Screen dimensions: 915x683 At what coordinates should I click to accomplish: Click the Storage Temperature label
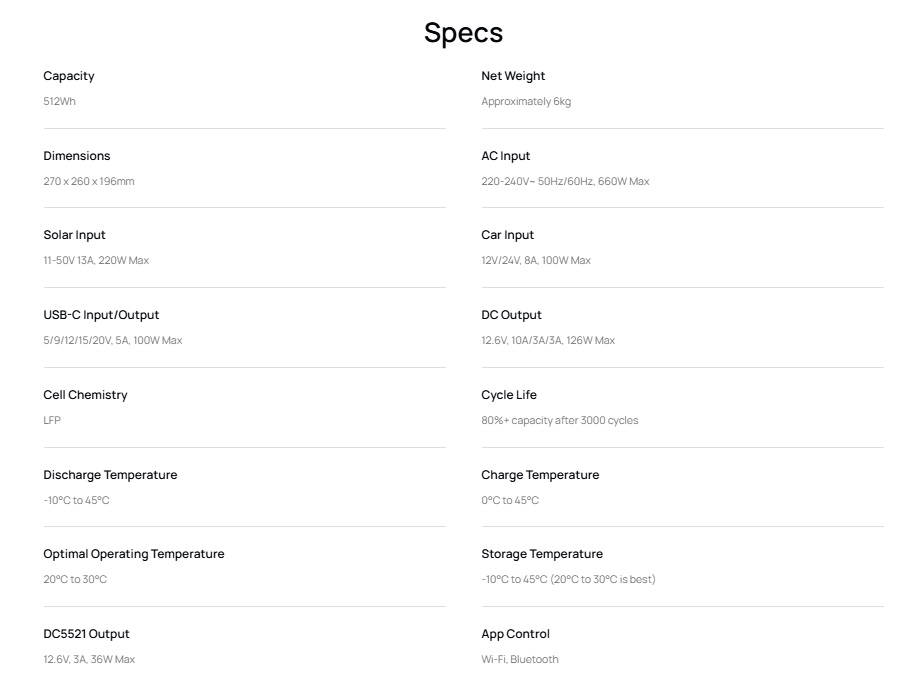(542, 554)
